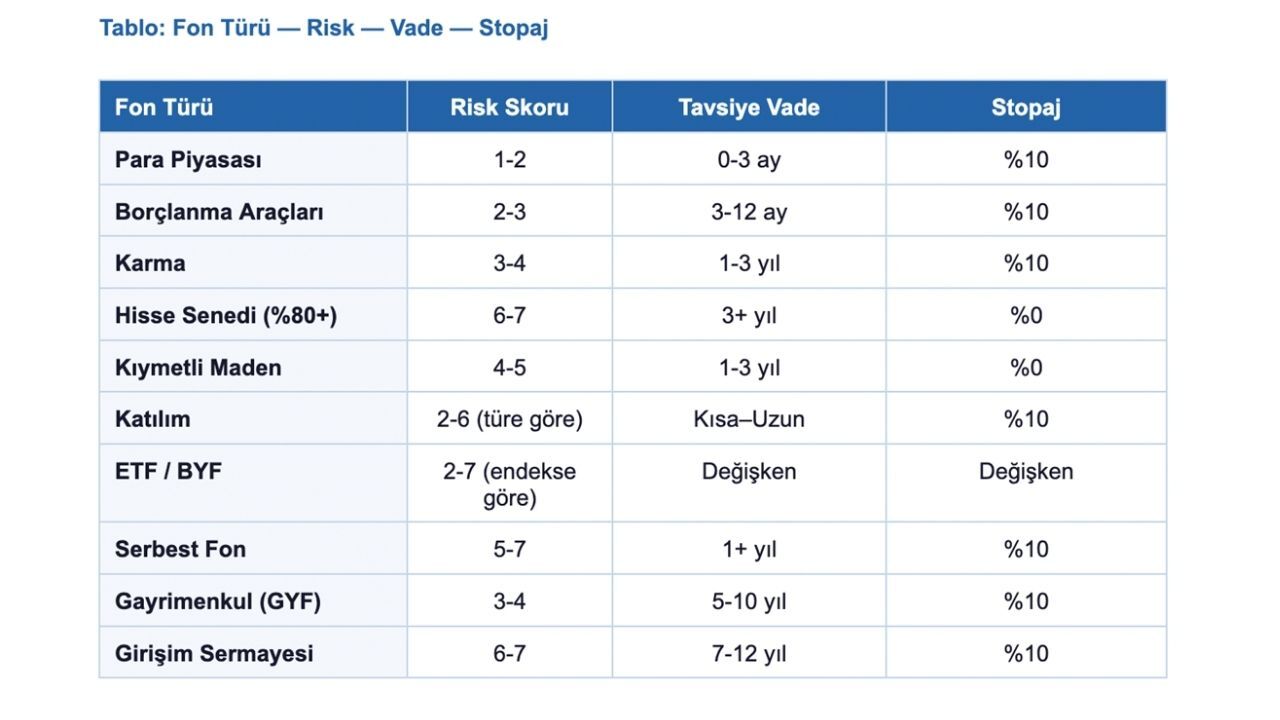Select the Gayrimenkul (GYF) row label
The image size is (1280, 720).
click(218, 602)
